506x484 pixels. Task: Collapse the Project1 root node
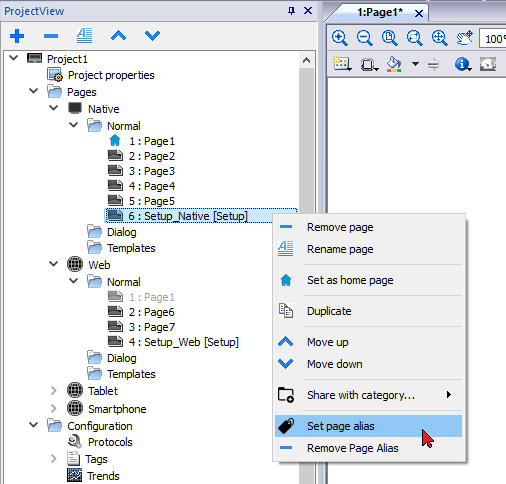point(14,58)
